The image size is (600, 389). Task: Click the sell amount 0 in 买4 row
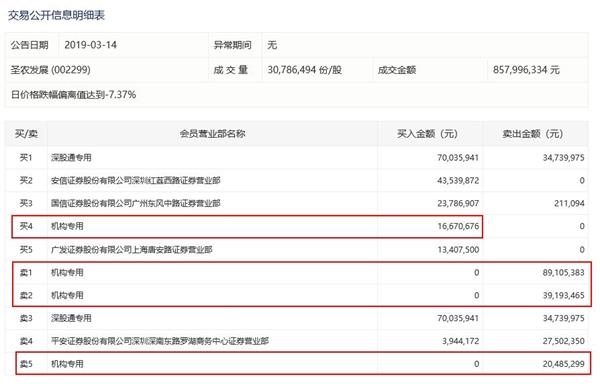coord(582,226)
